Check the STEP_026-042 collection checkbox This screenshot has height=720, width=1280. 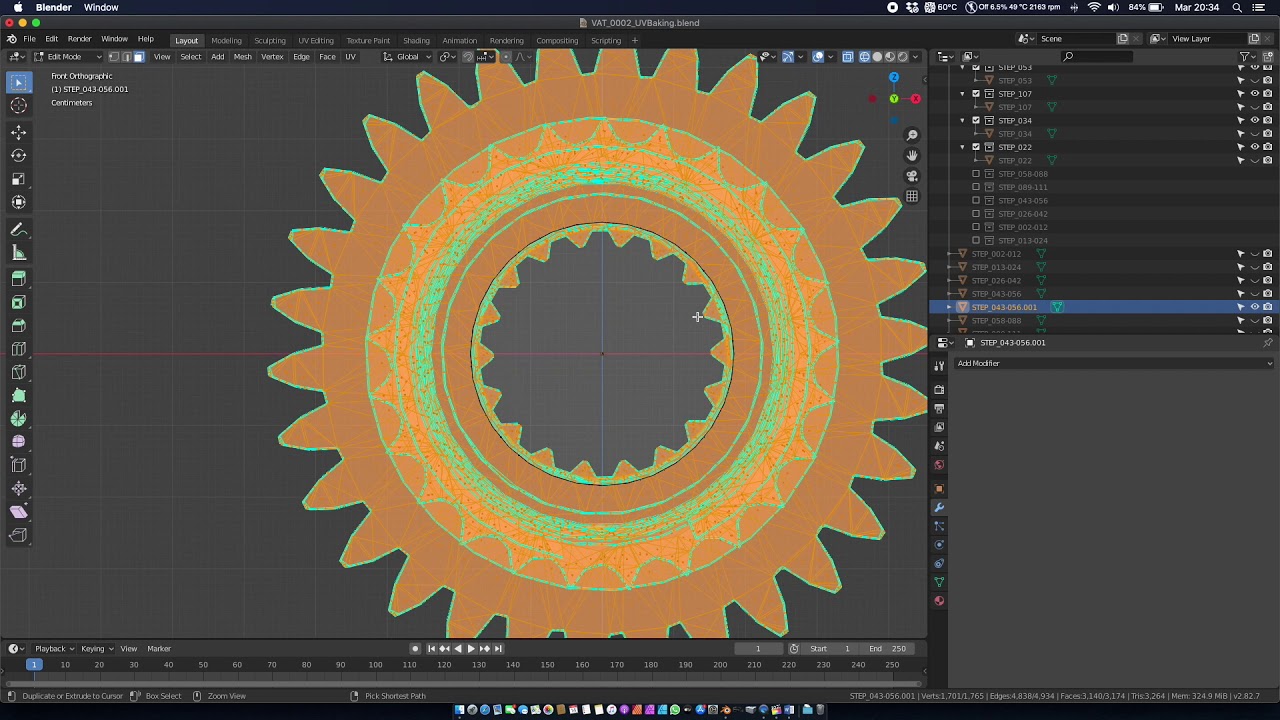pos(976,214)
